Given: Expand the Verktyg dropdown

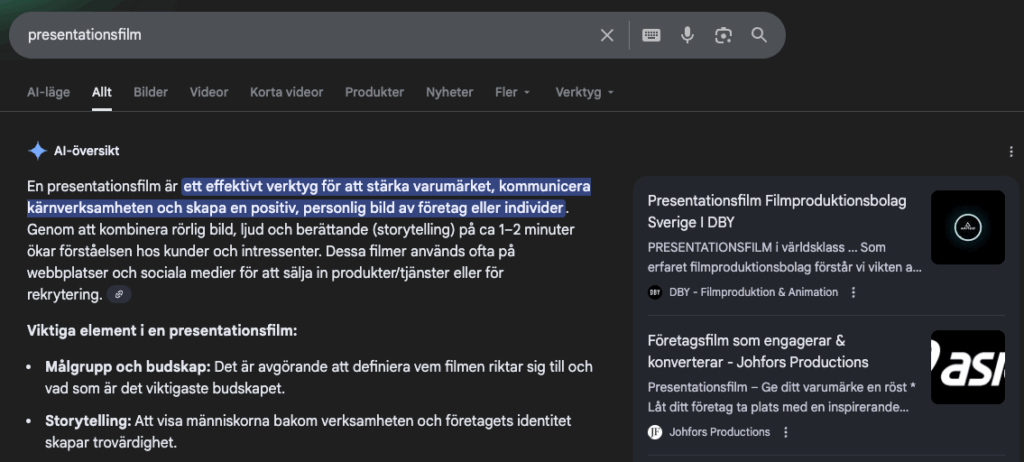Looking at the screenshot, I should point(584,92).
